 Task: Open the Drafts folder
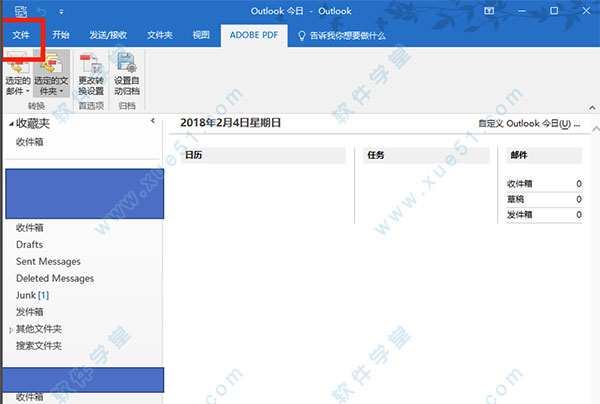coord(29,244)
